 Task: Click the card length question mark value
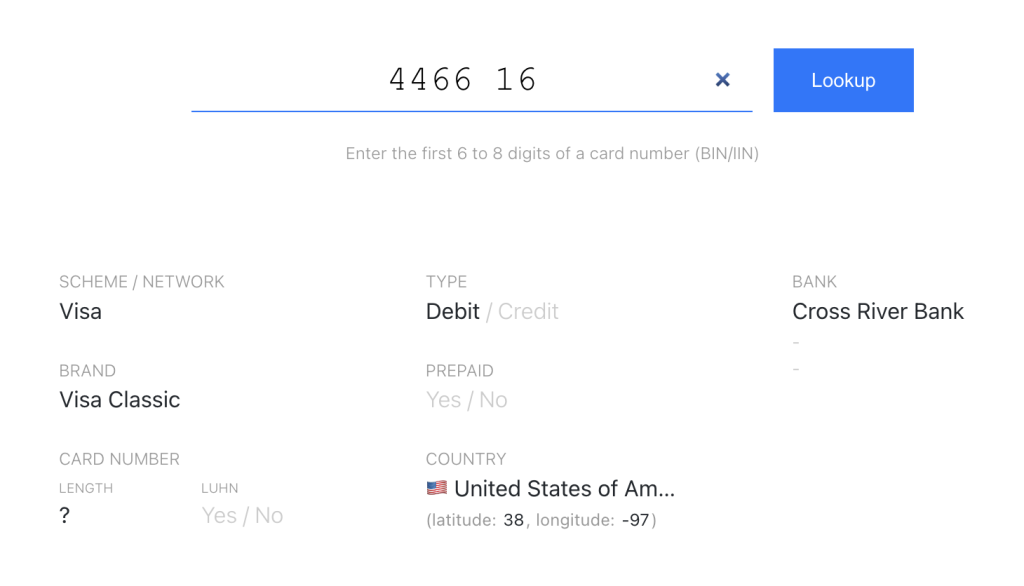(x=65, y=516)
